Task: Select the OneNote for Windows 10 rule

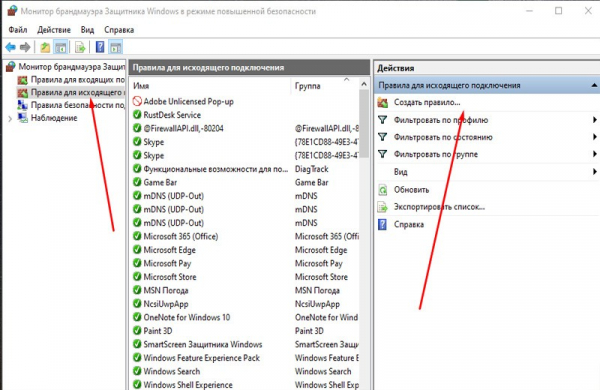Action: pos(187,317)
